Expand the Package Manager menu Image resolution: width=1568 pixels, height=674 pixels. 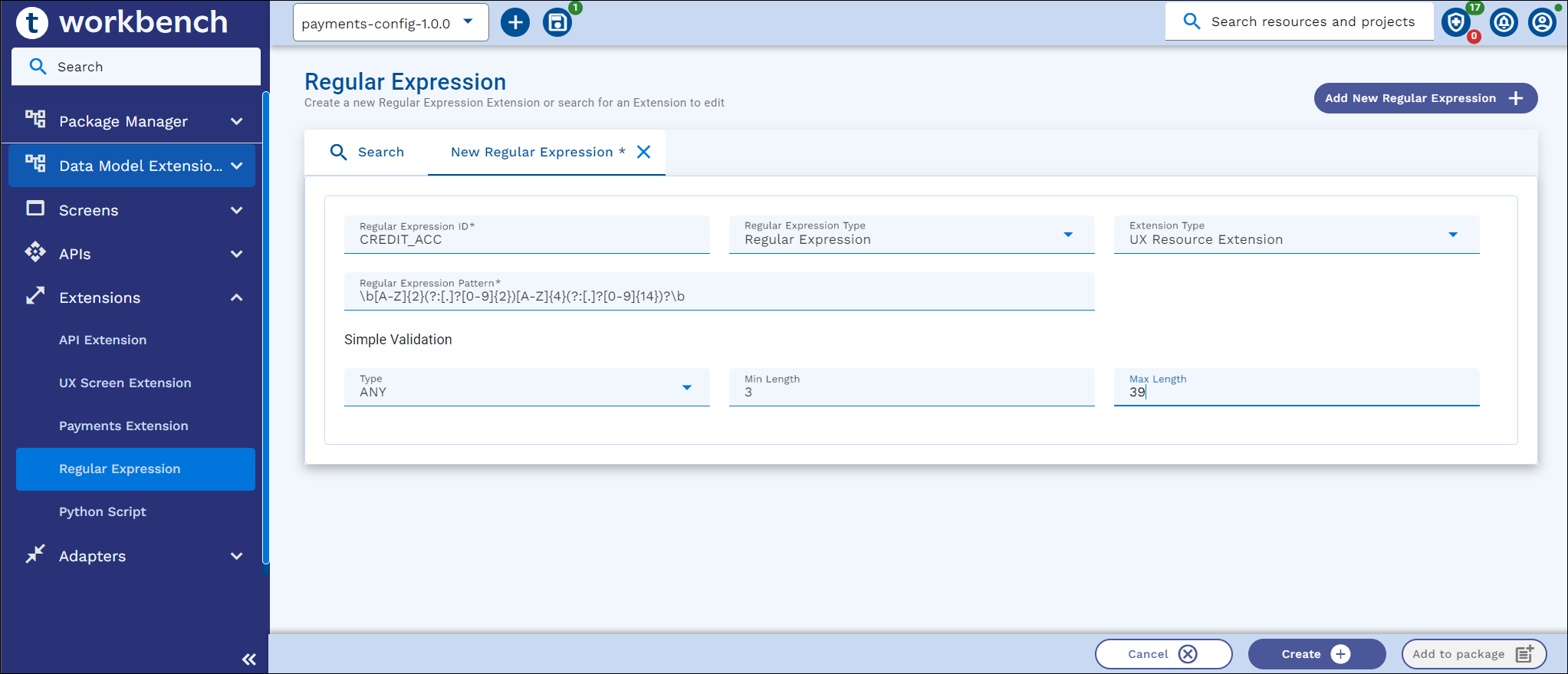(x=236, y=121)
